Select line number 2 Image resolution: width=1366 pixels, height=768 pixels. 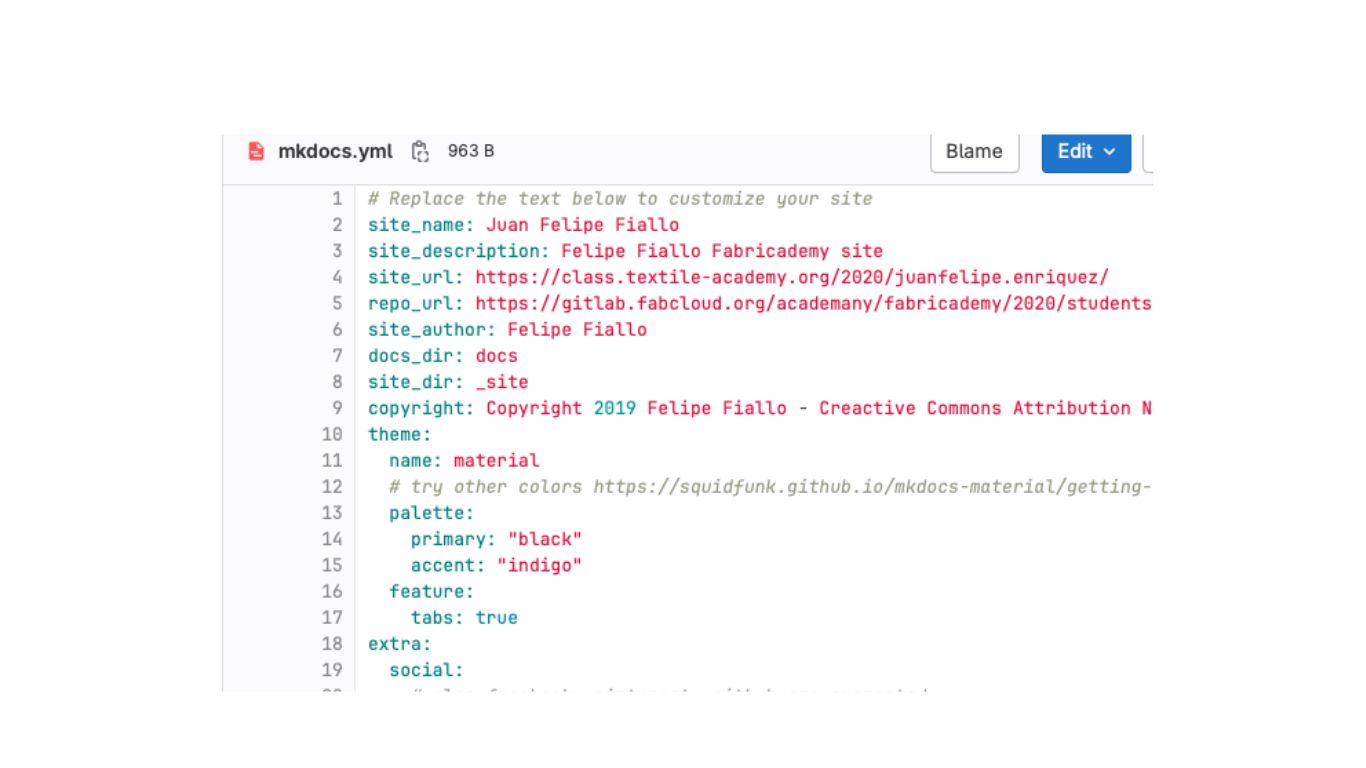point(337,225)
